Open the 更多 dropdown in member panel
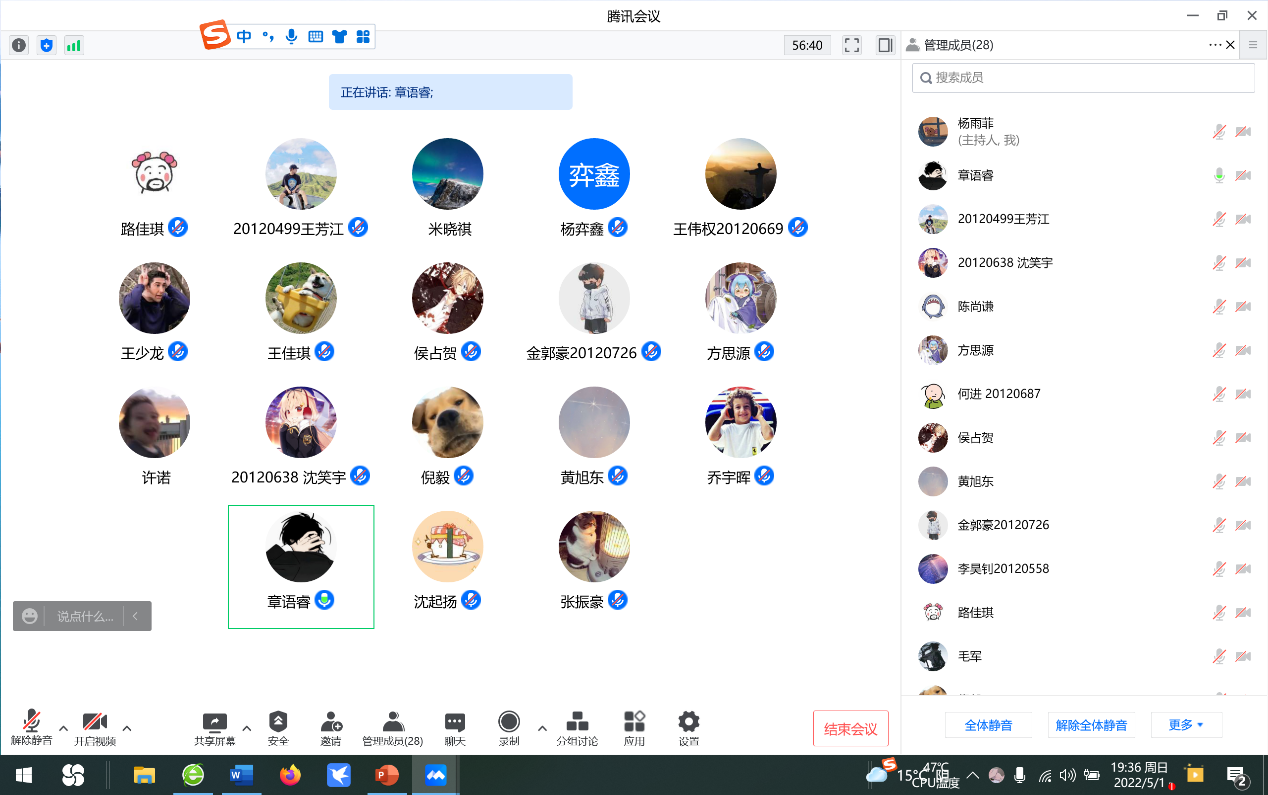 [x=1186, y=725]
